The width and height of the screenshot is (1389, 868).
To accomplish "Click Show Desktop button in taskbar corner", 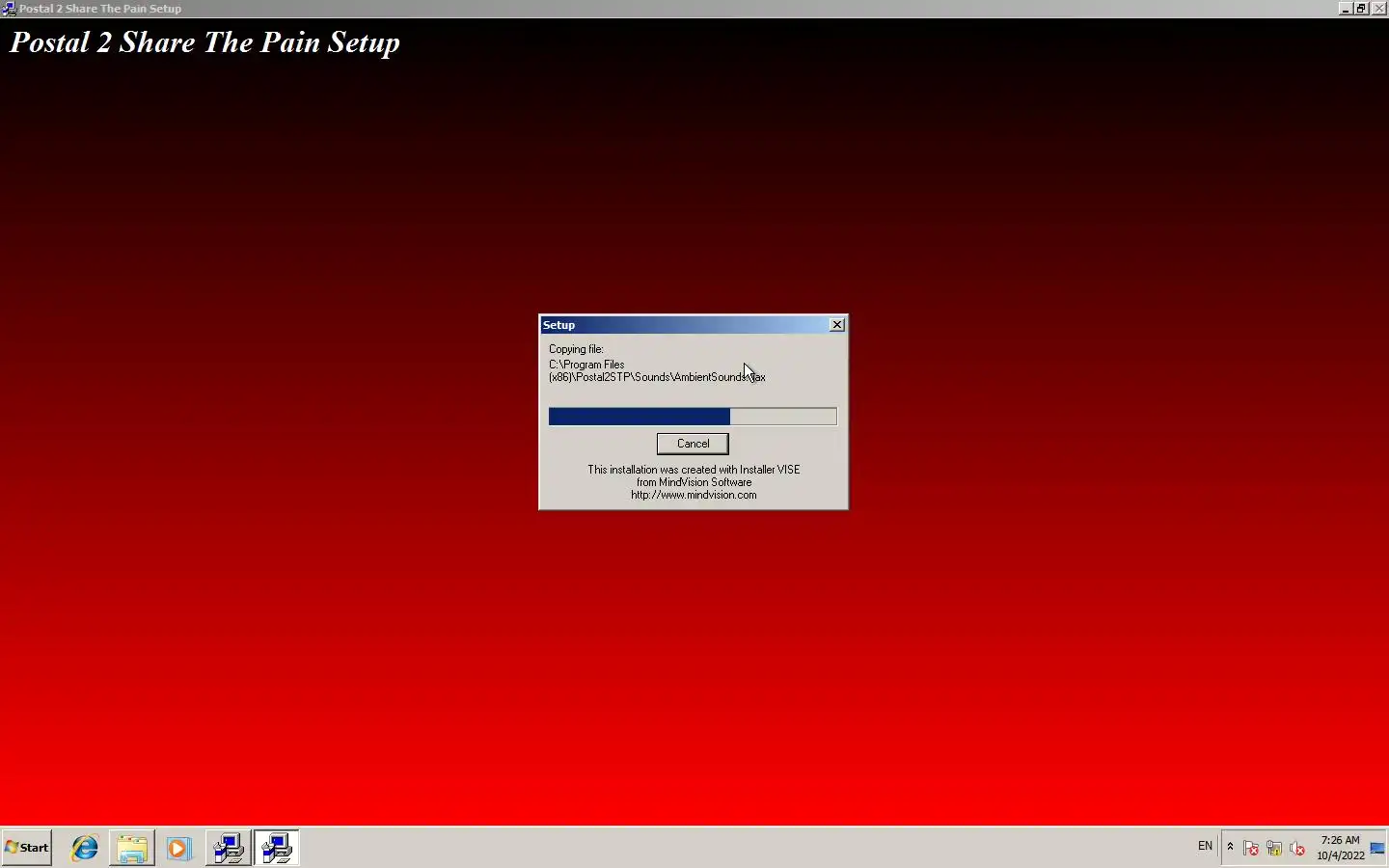I will [x=1378, y=848].
